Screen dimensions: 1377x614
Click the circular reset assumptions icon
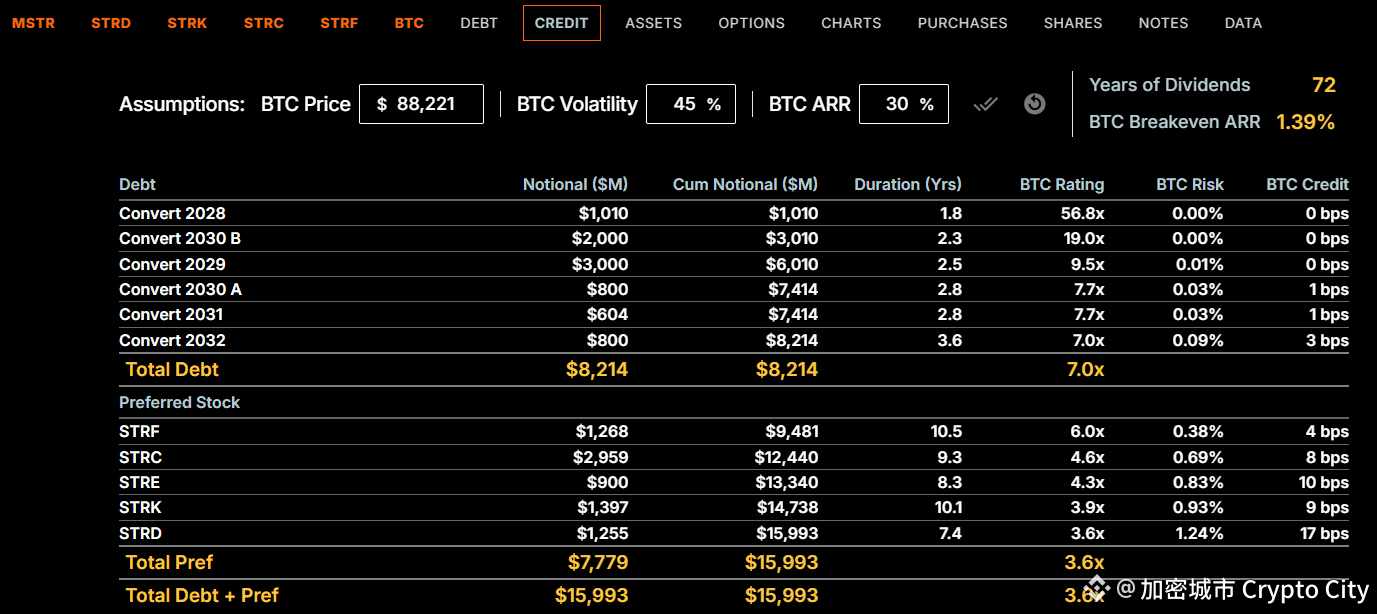coord(1035,104)
